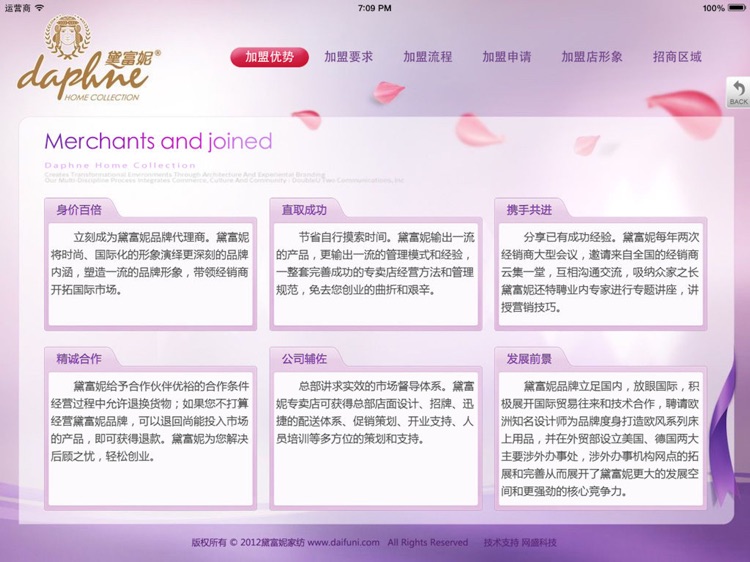Click the paragraph starting 立刻成为黛富妮品牌代理商

pyautogui.click(x=150, y=264)
